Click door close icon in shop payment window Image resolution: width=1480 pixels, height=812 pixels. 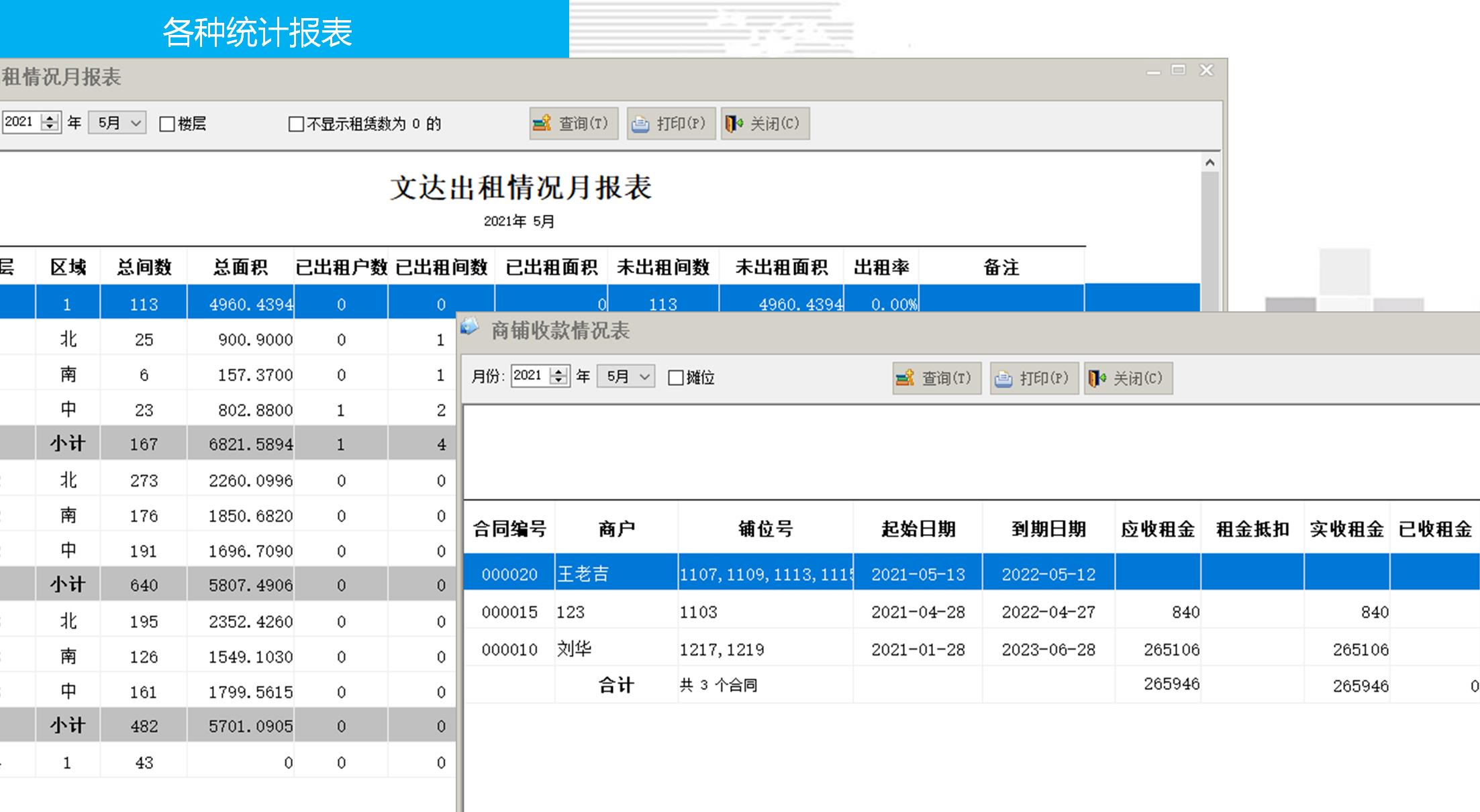1097,378
